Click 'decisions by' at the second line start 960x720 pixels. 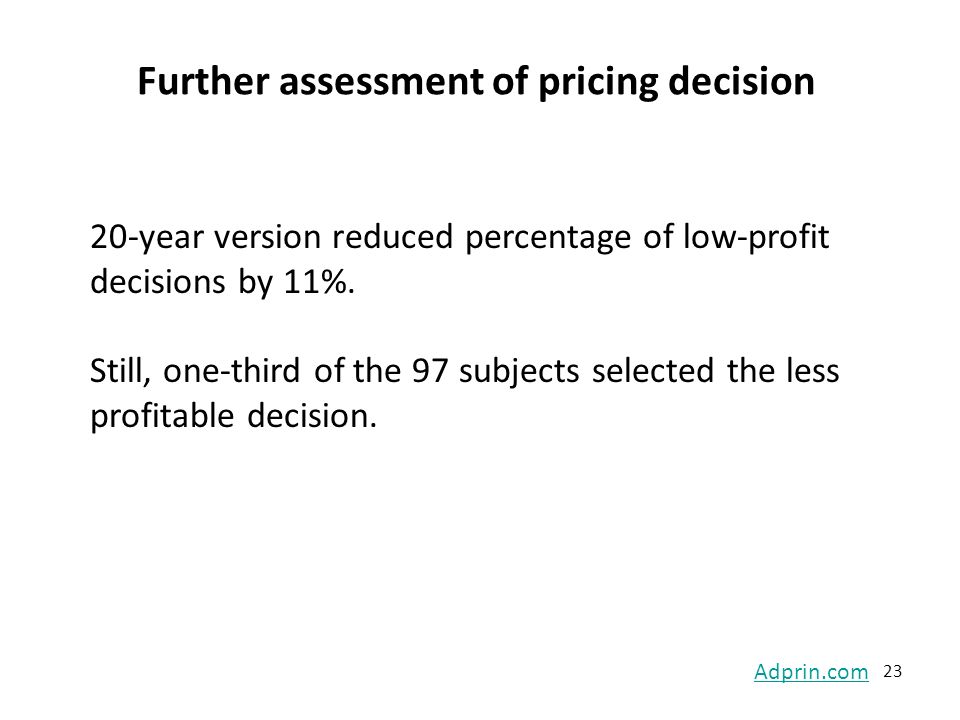[182, 283]
